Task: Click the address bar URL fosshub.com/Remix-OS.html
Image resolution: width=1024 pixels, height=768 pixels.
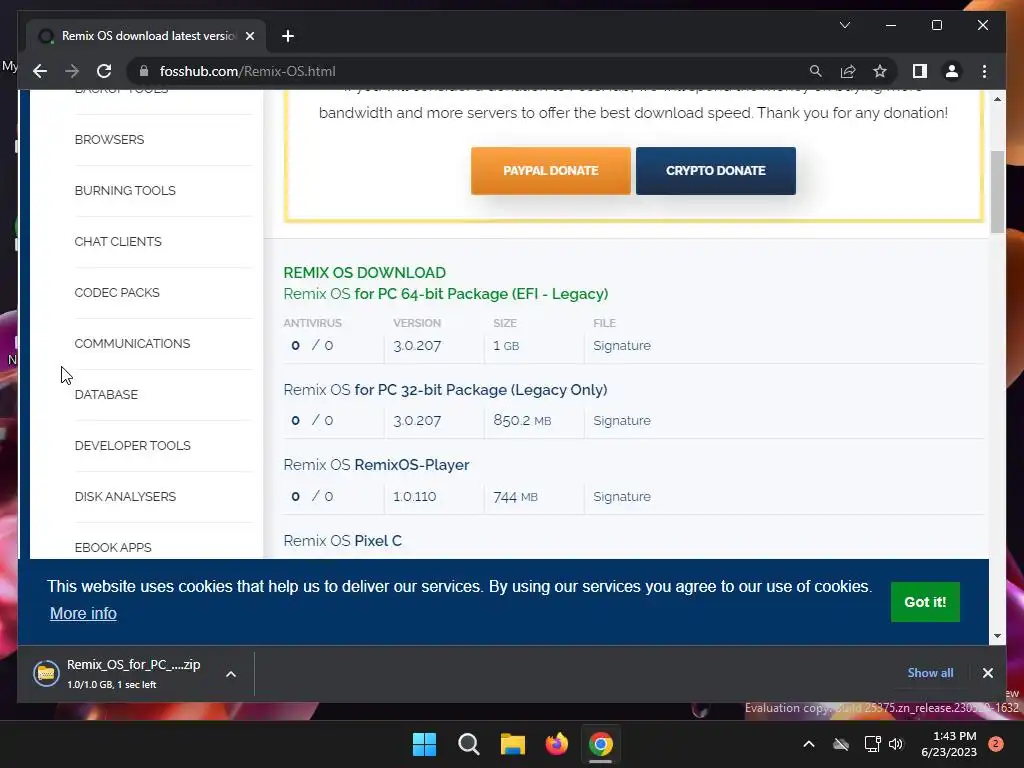Action: (x=248, y=71)
